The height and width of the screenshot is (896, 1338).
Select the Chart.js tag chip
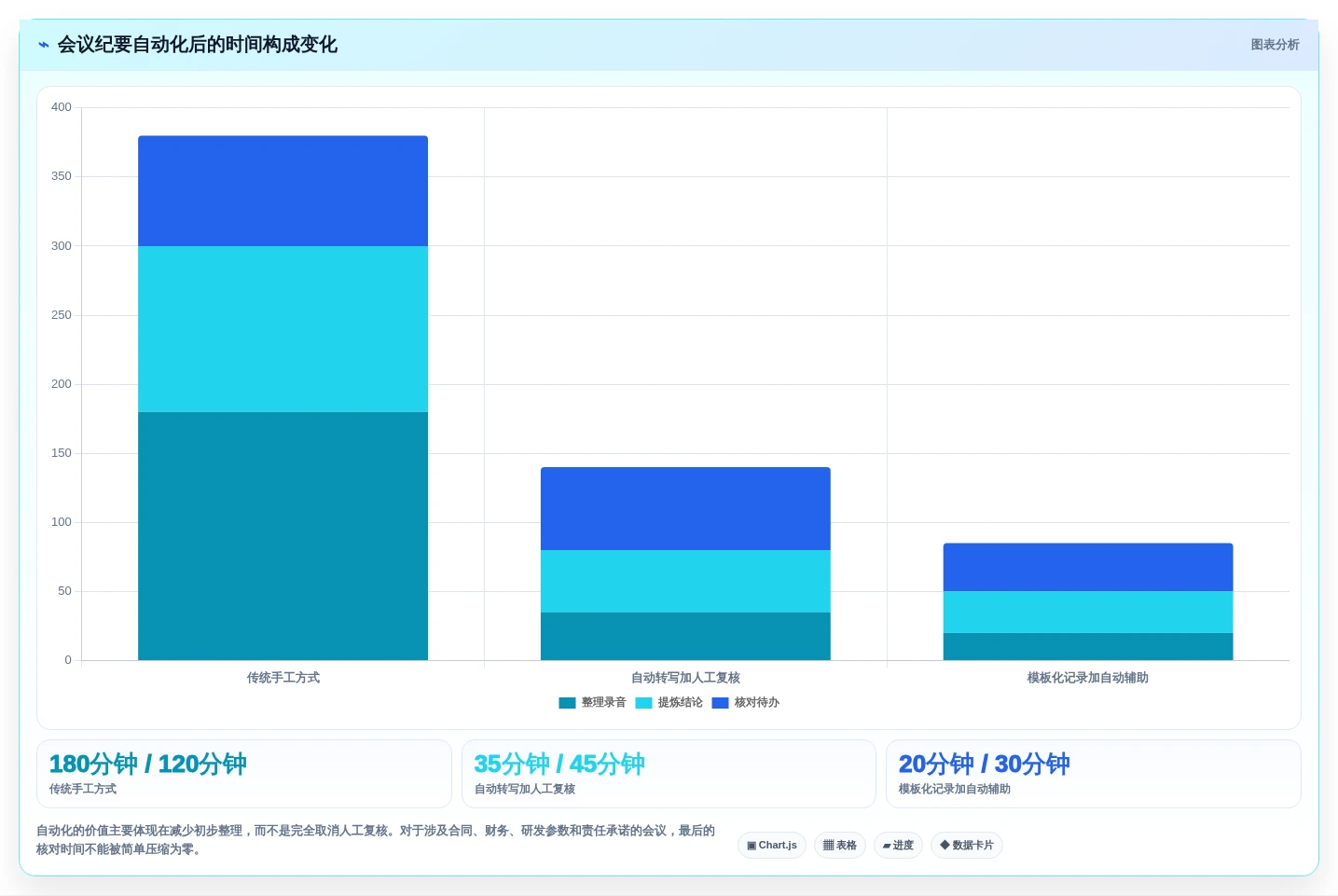[772, 846]
